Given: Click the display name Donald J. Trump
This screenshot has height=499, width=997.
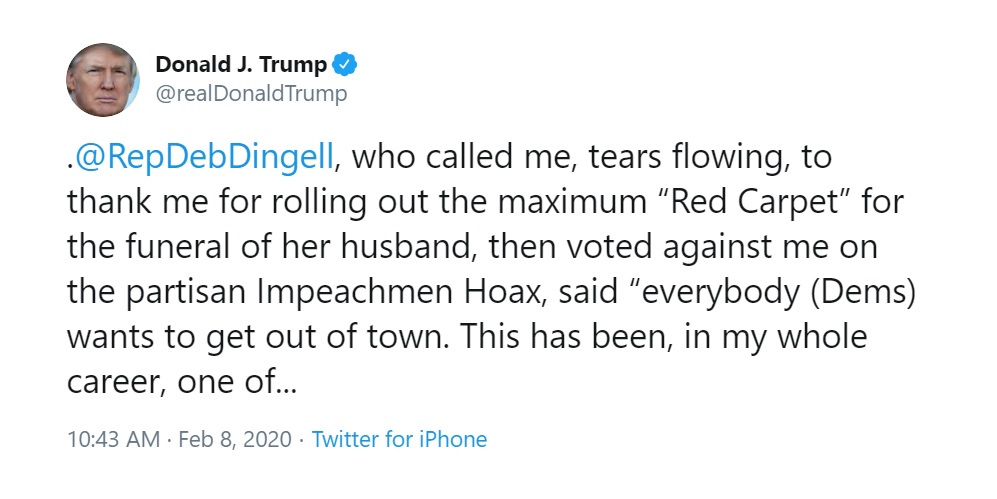Looking at the screenshot, I should 241,64.
